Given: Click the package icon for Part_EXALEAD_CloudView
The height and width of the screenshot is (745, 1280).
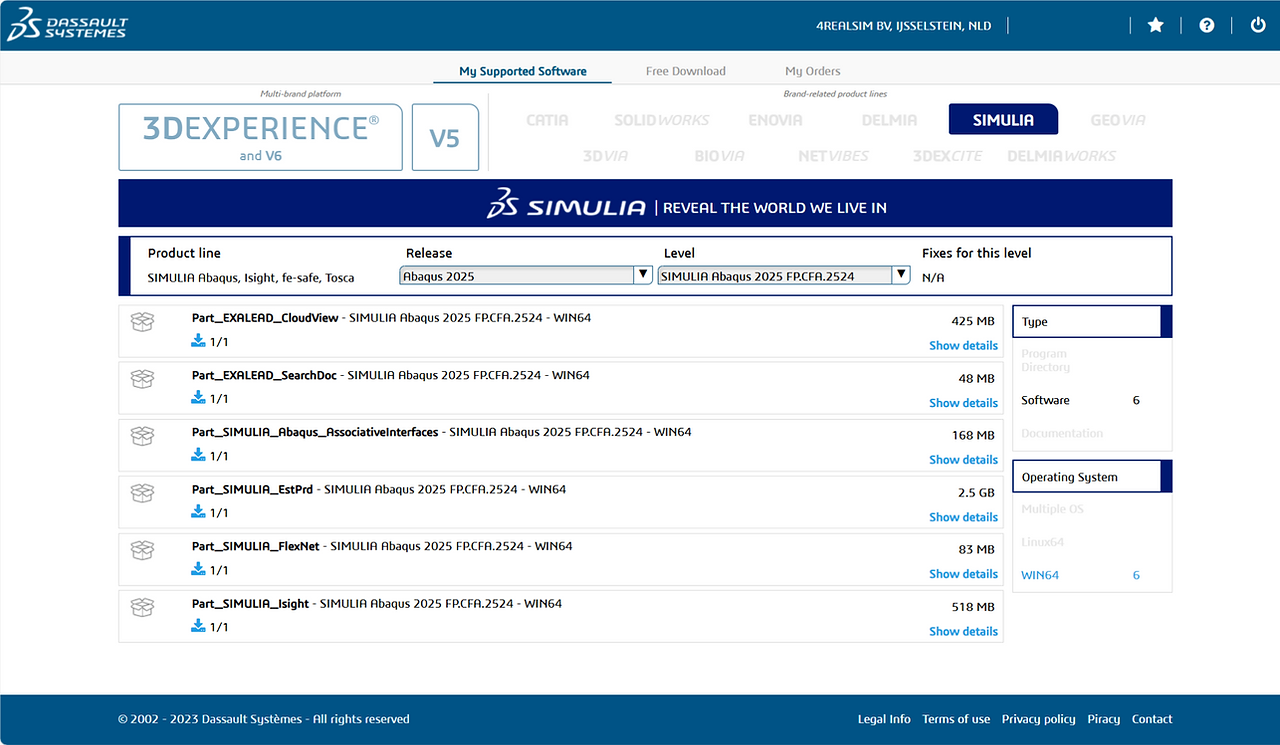Looking at the screenshot, I should coord(143,322).
